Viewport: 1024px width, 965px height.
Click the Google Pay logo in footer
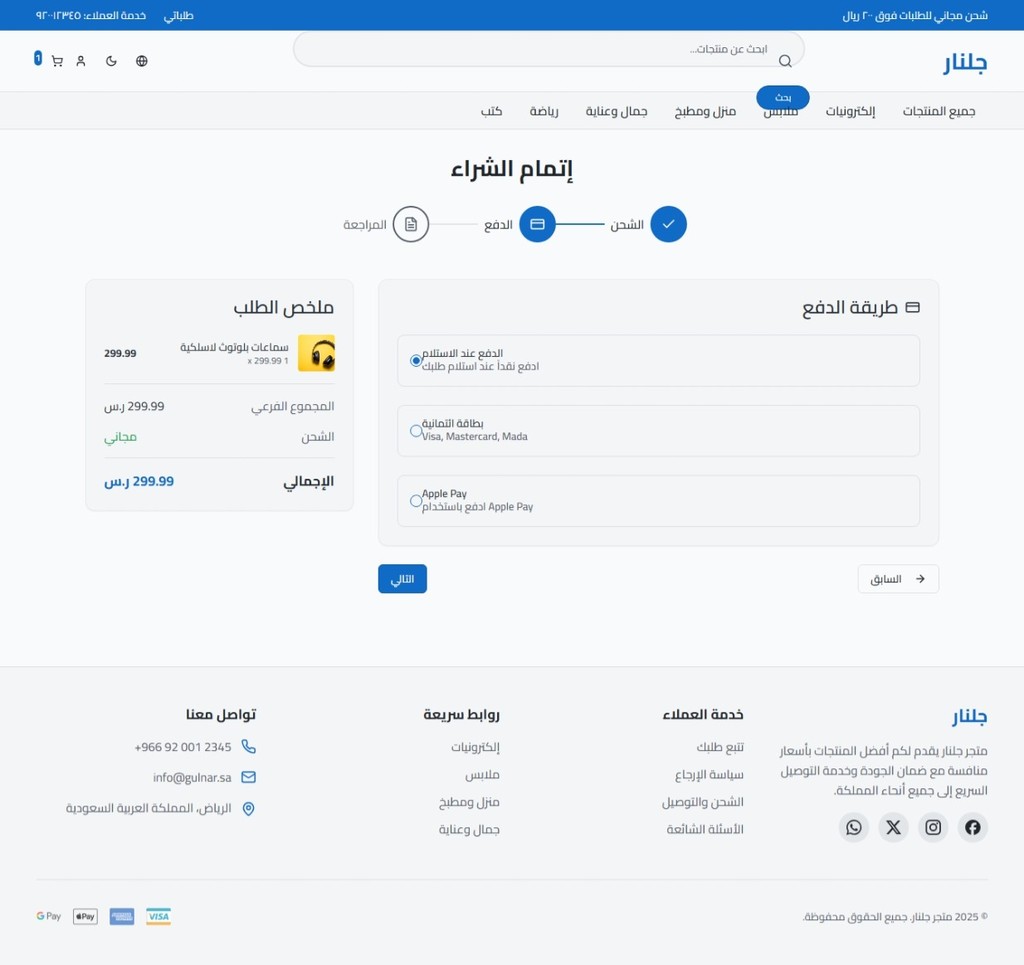[x=48, y=916]
